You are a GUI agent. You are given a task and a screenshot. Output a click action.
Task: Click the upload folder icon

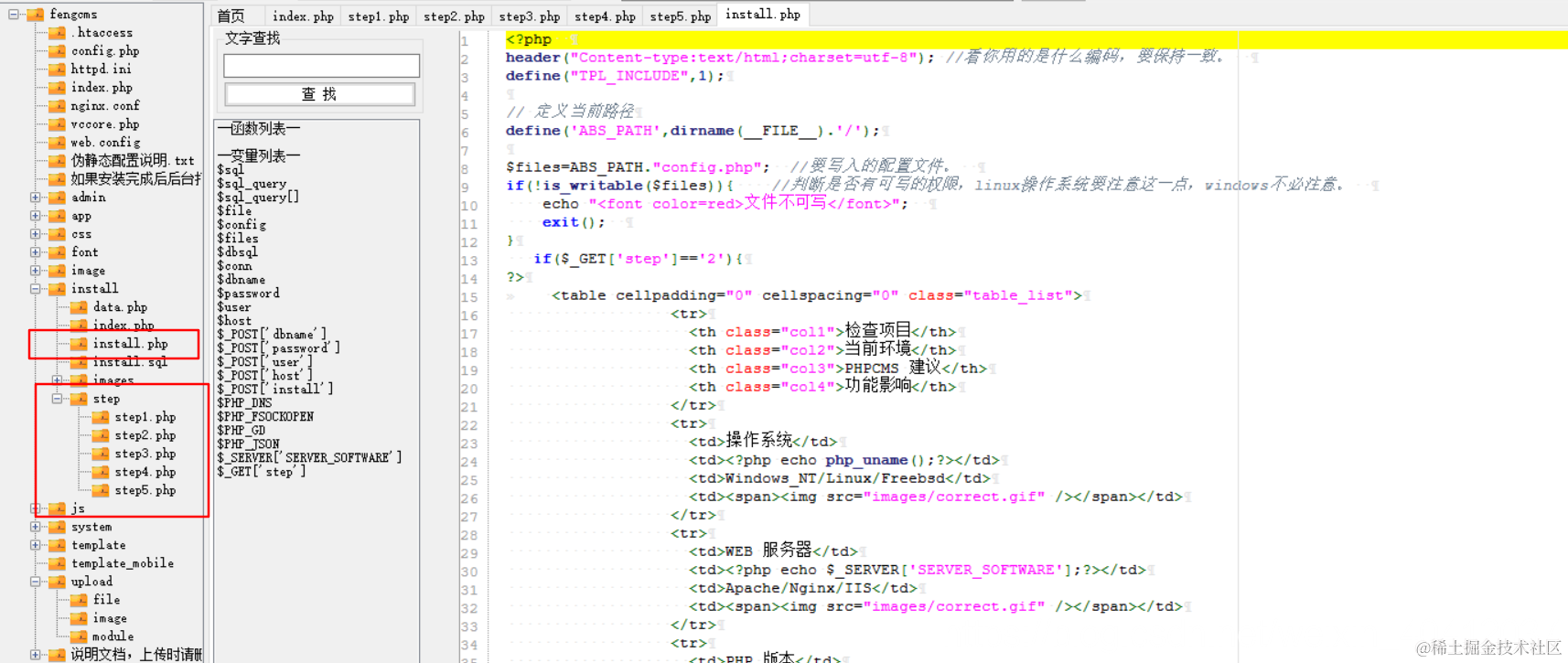[58, 582]
